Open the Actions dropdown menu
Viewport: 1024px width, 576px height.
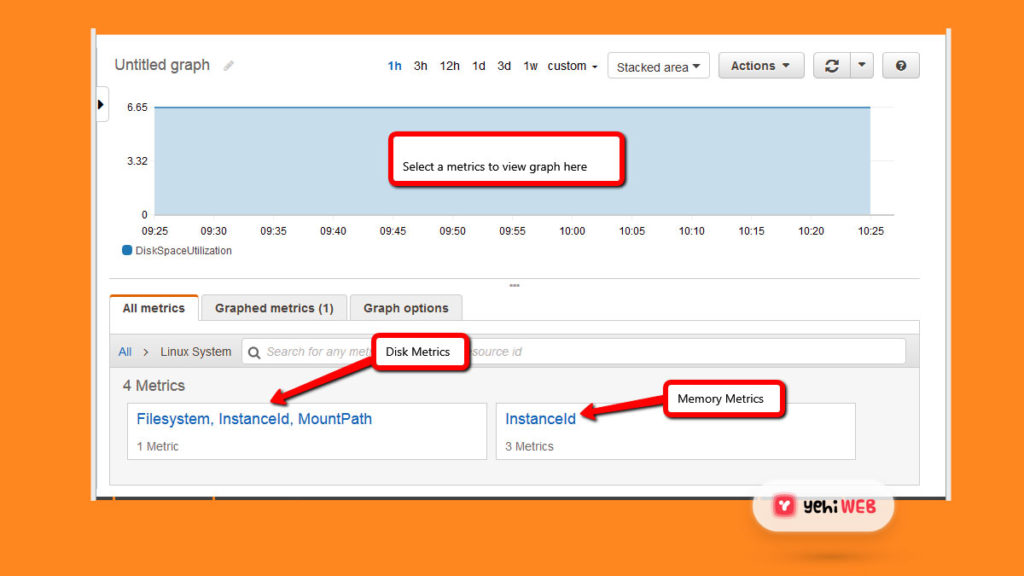pos(760,66)
